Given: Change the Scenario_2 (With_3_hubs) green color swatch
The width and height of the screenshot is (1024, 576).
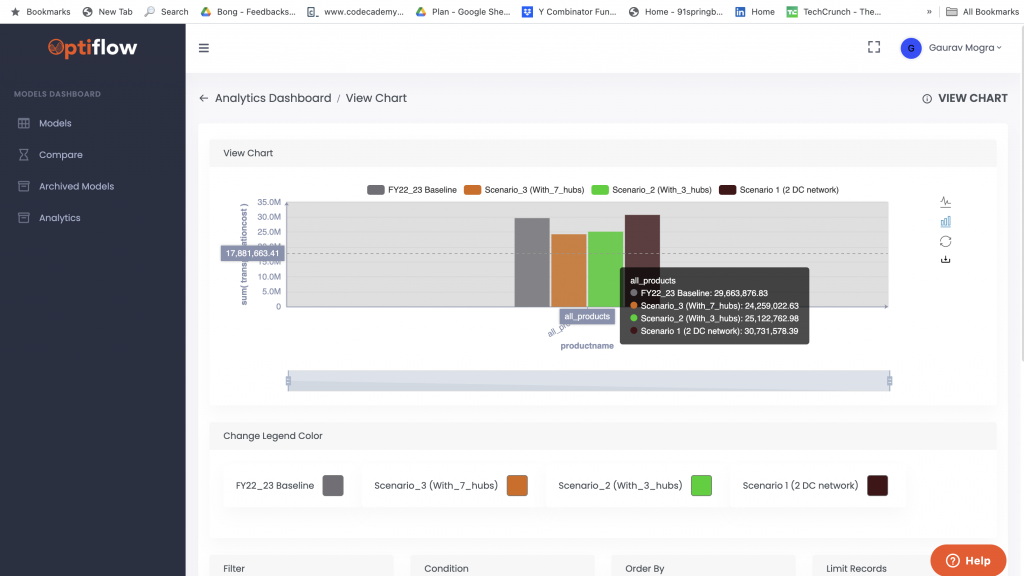Looking at the screenshot, I should (701, 485).
